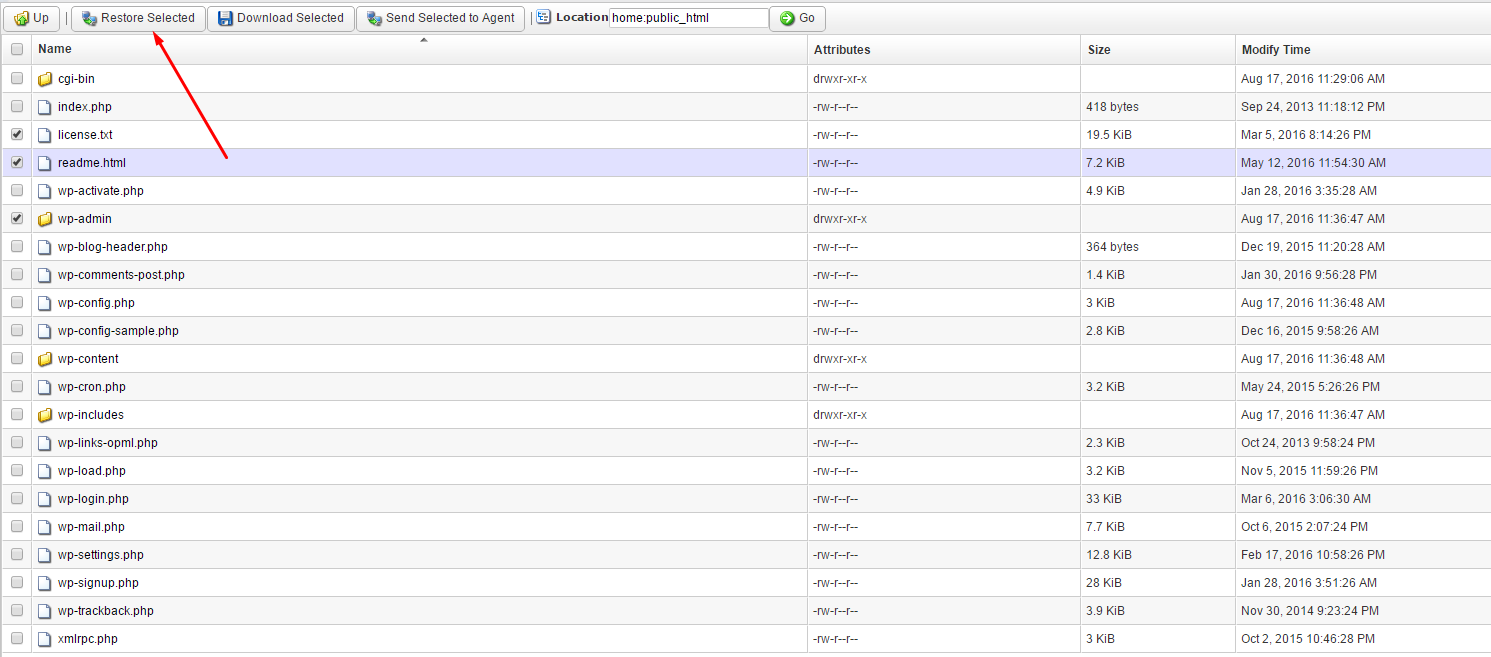The image size is (1491, 657).
Task: Click the Restore Selected button
Action: (138, 18)
